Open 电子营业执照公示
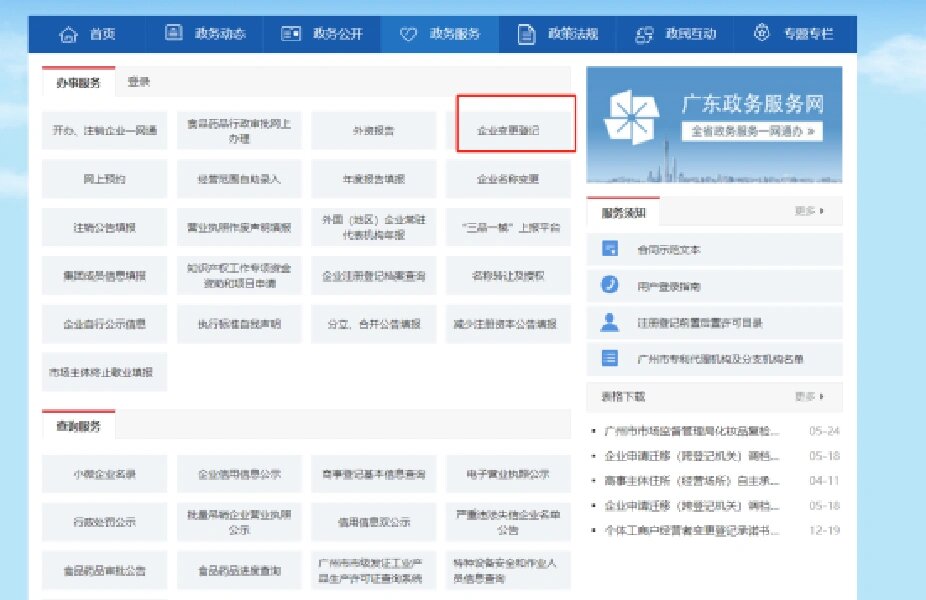Viewport: 926px width, 600px height. coord(508,474)
